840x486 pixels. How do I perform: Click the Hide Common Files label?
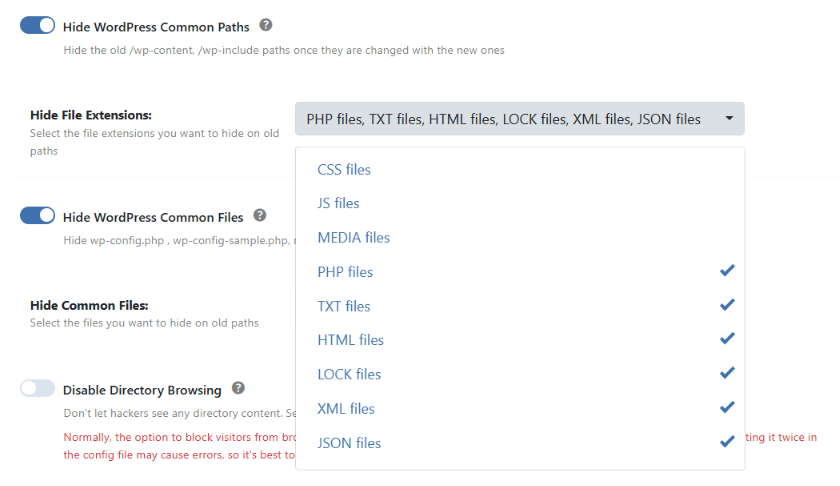(x=89, y=305)
